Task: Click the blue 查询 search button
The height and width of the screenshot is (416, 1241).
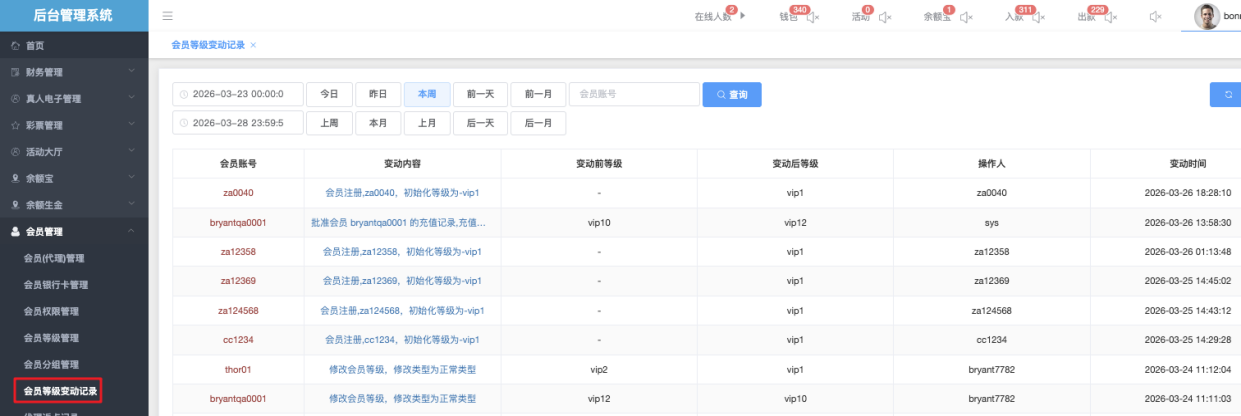Action: [732, 94]
